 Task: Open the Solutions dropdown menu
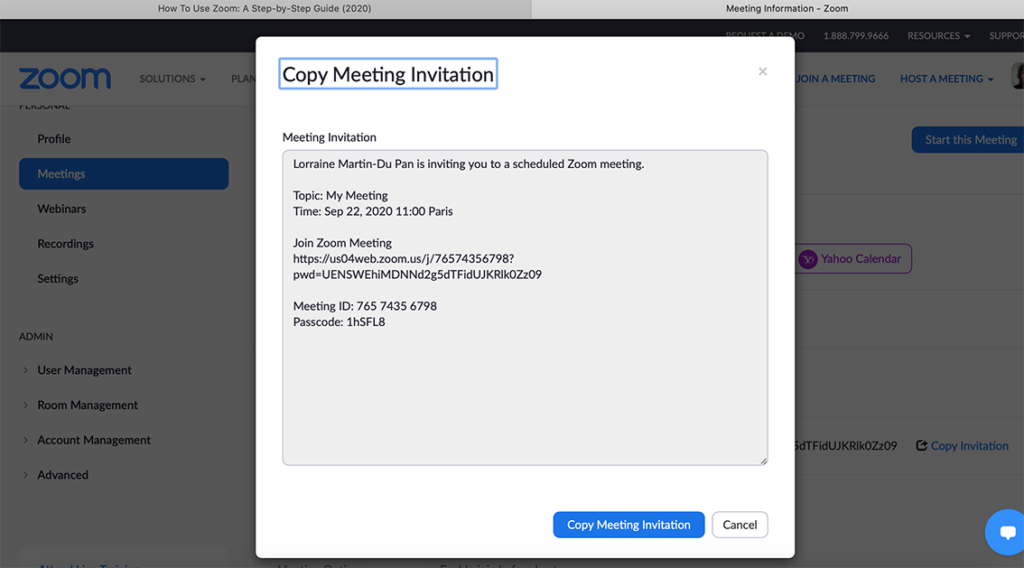(x=172, y=79)
